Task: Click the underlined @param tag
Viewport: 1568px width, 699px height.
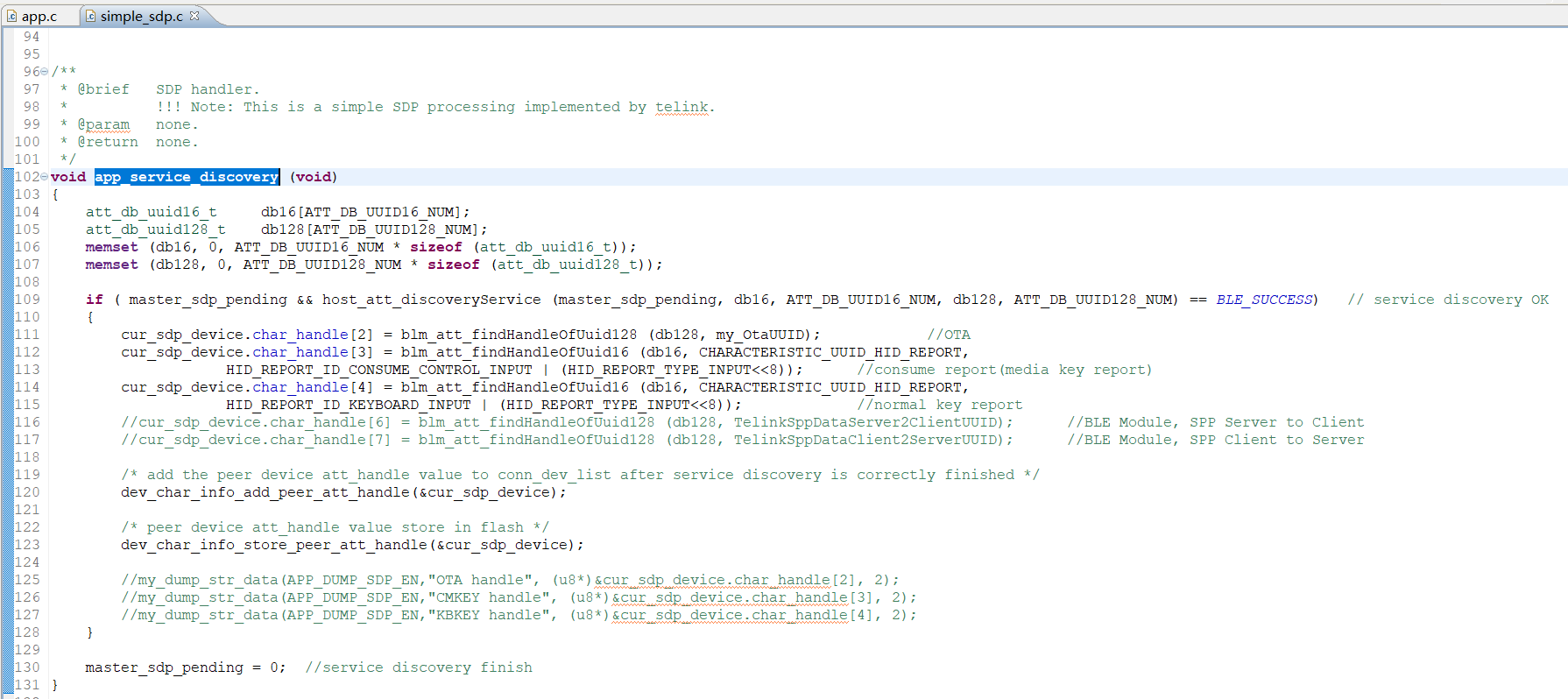Action: click(103, 124)
